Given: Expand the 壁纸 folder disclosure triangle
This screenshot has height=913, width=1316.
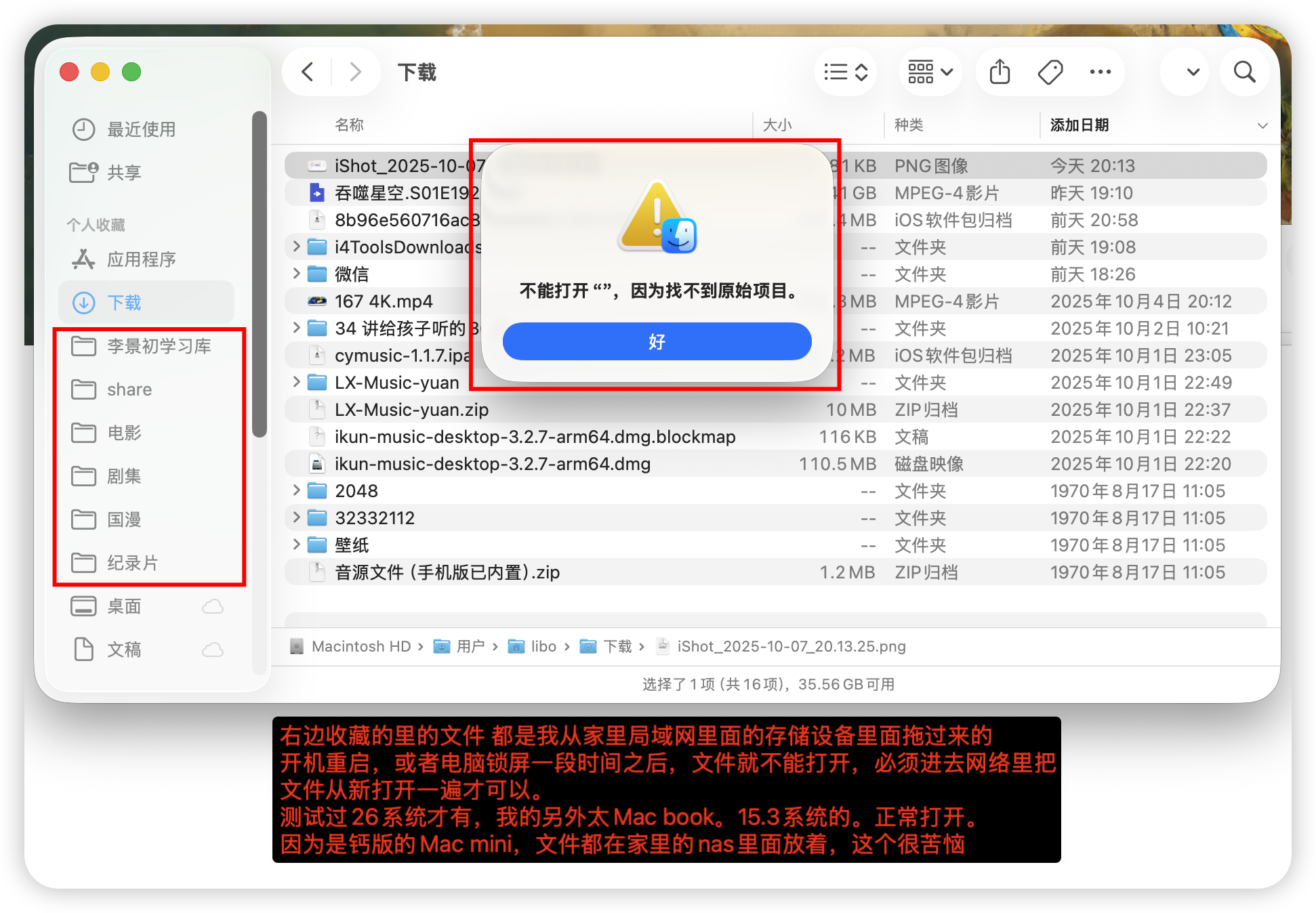Looking at the screenshot, I should pos(296,545).
